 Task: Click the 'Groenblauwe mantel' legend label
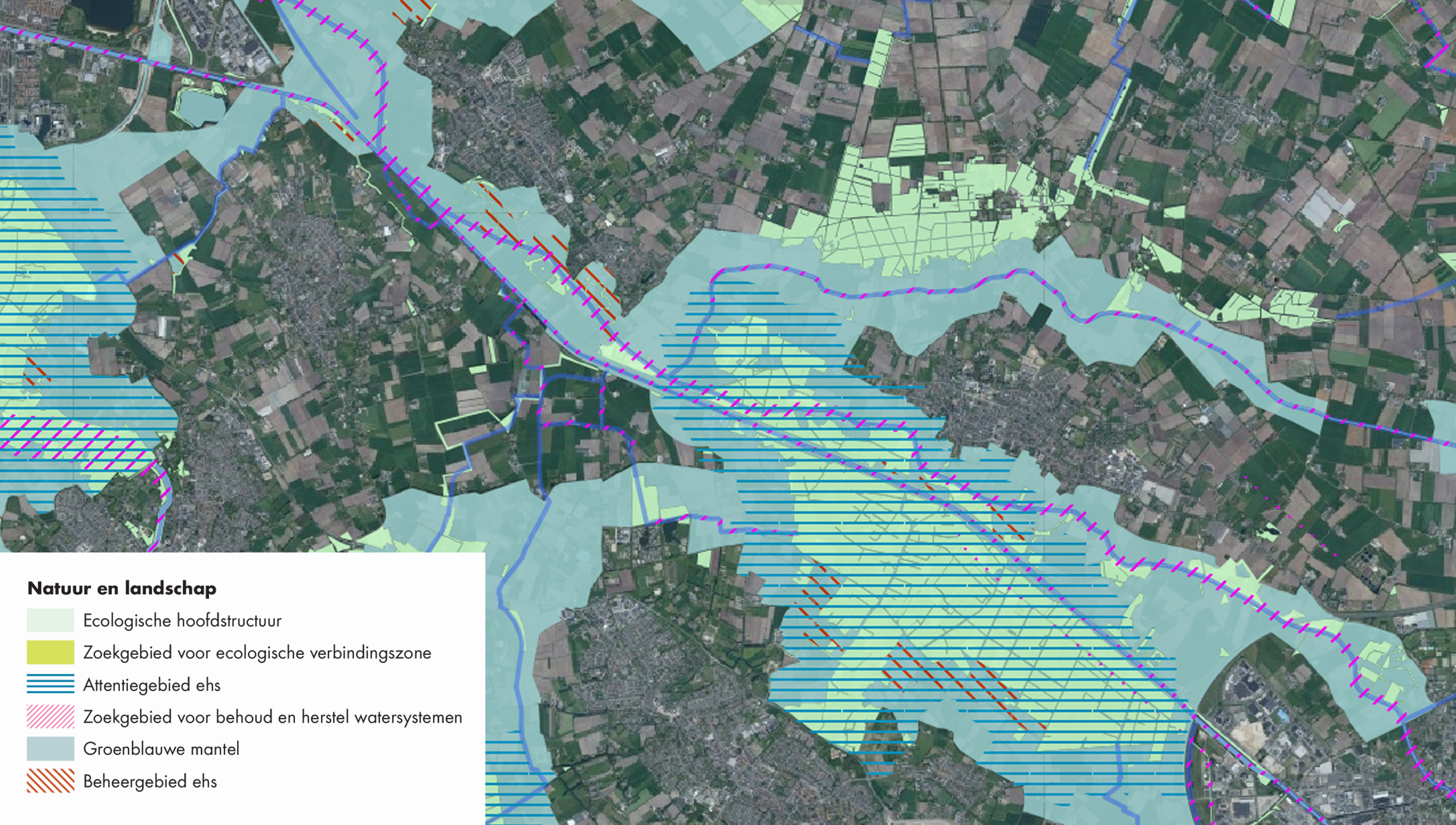(x=161, y=749)
